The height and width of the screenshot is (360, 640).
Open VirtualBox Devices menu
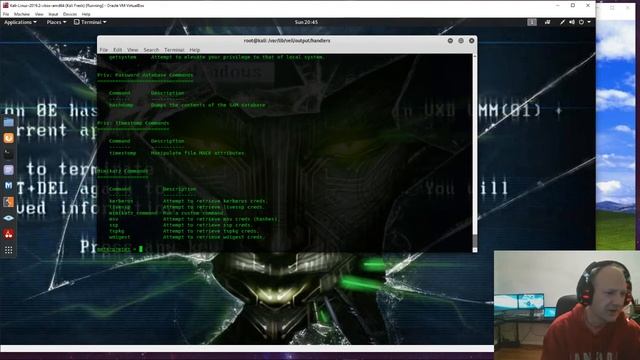tap(70, 14)
